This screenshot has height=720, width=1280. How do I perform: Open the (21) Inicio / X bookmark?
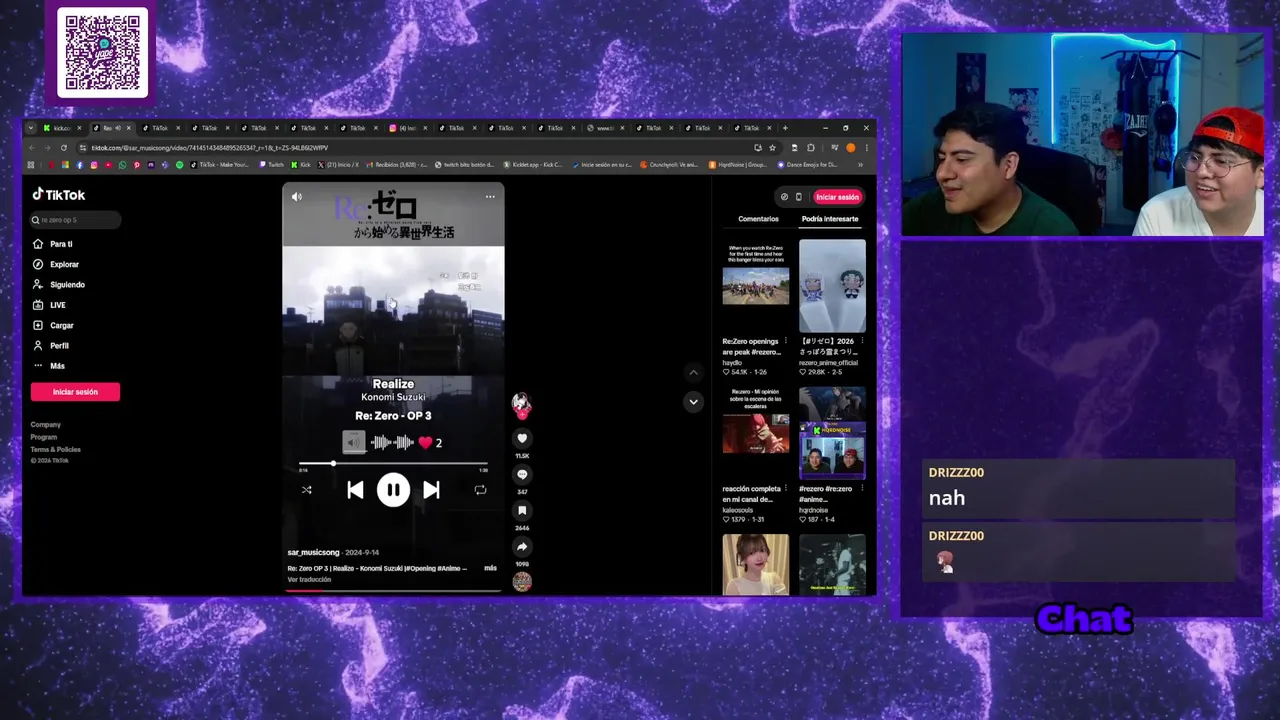pyautogui.click(x=338, y=165)
